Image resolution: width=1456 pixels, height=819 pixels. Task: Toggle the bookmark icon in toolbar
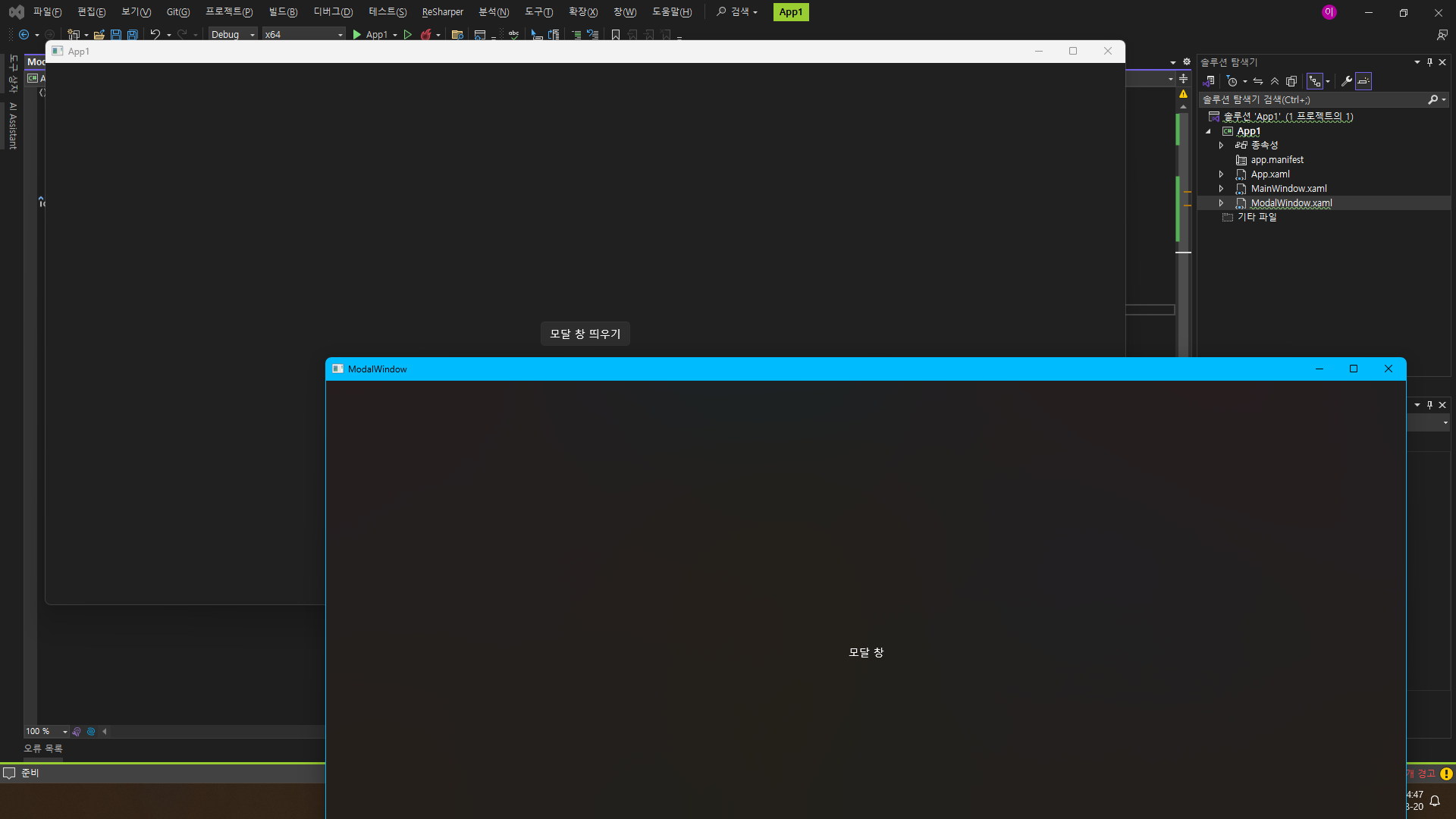pyautogui.click(x=616, y=35)
